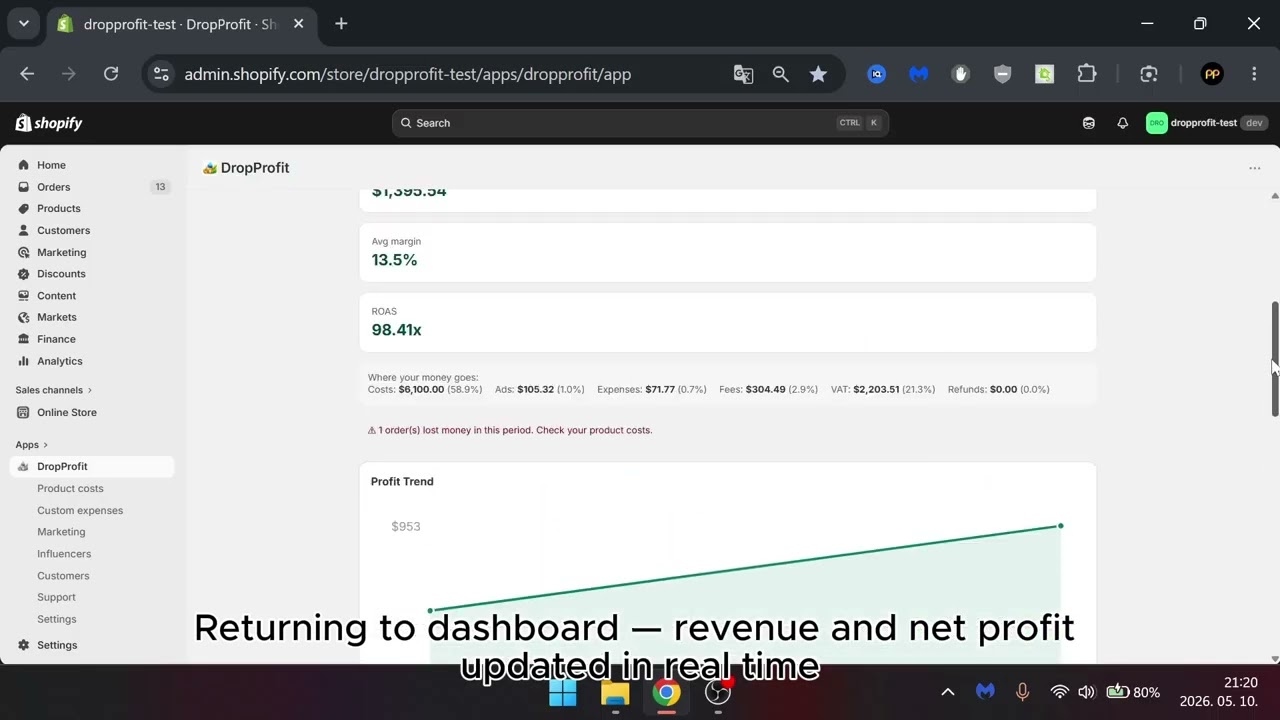Open the Sidekick assistant icon
The height and width of the screenshot is (720, 1280).
1089,123
